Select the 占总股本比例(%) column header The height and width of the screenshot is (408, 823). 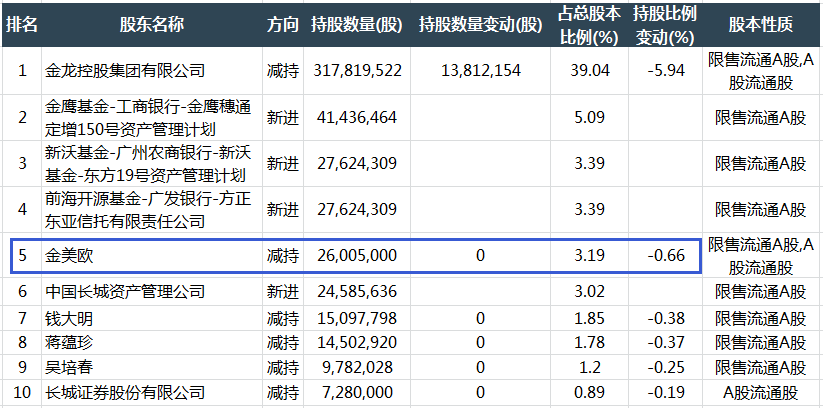[x=589, y=25]
